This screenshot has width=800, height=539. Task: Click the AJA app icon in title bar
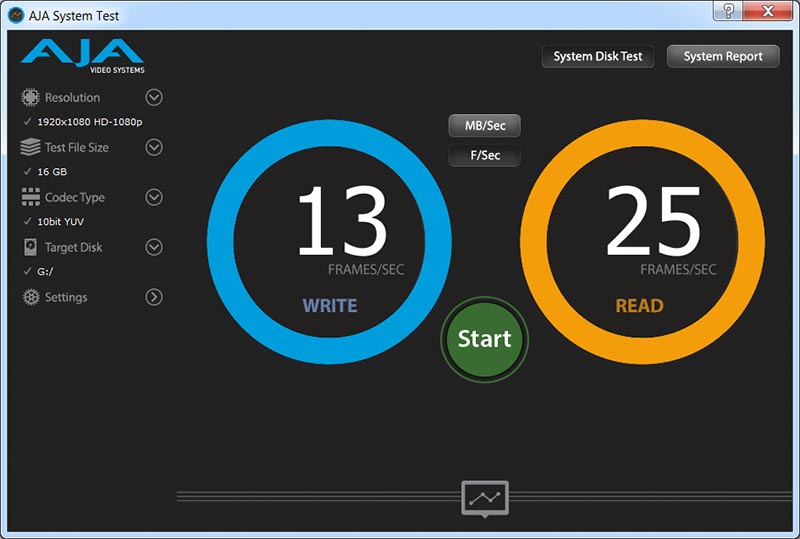[x=16, y=15]
